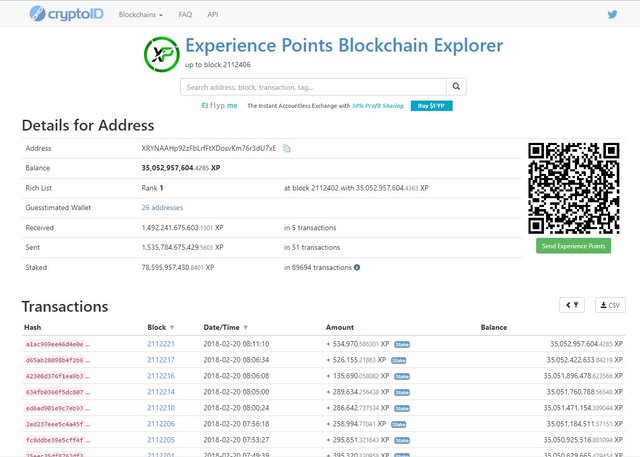Open transaction hash fc8ddbe39e5cff4f

click(55, 440)
